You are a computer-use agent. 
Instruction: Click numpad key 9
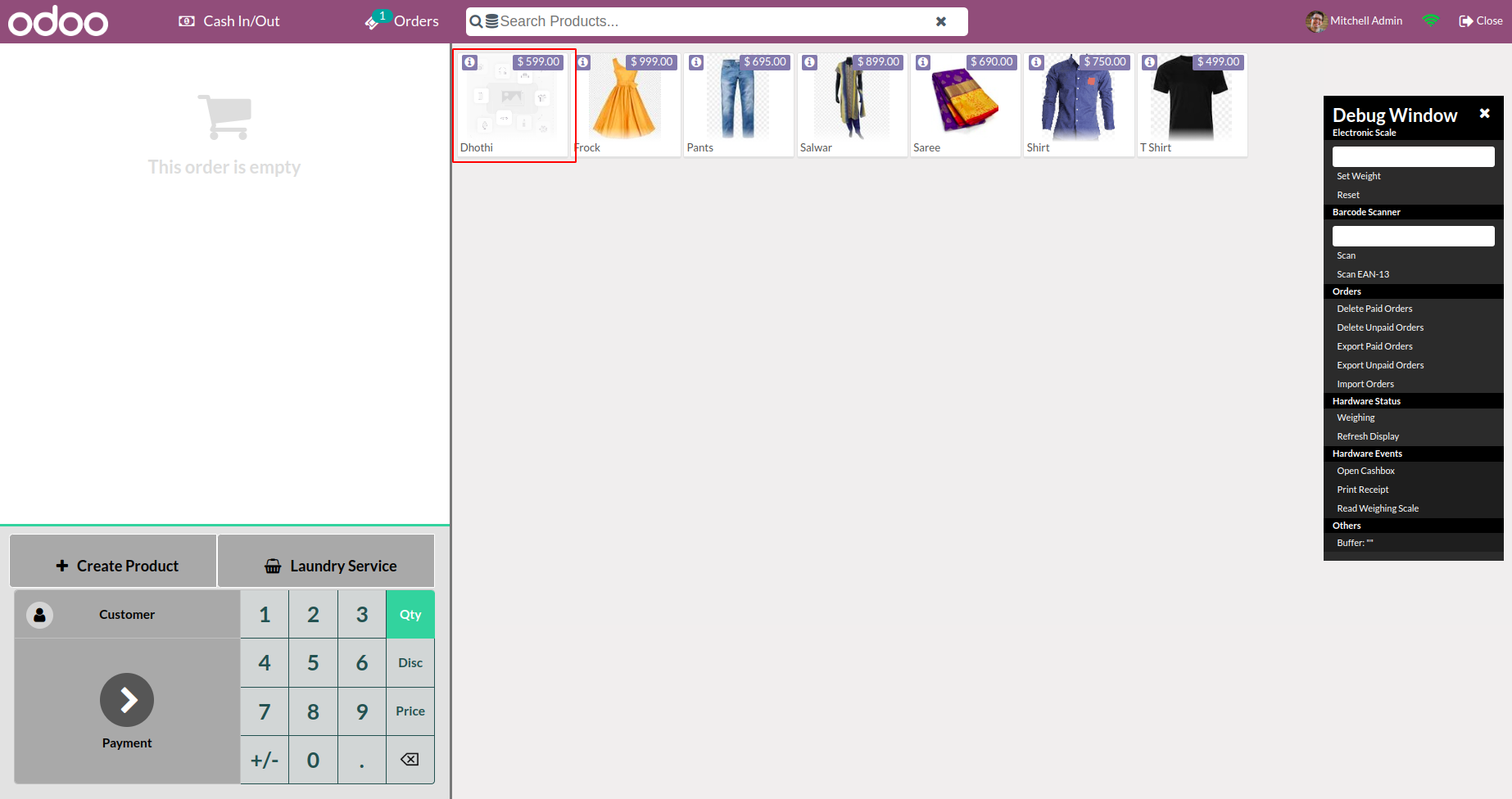point(362,711)
